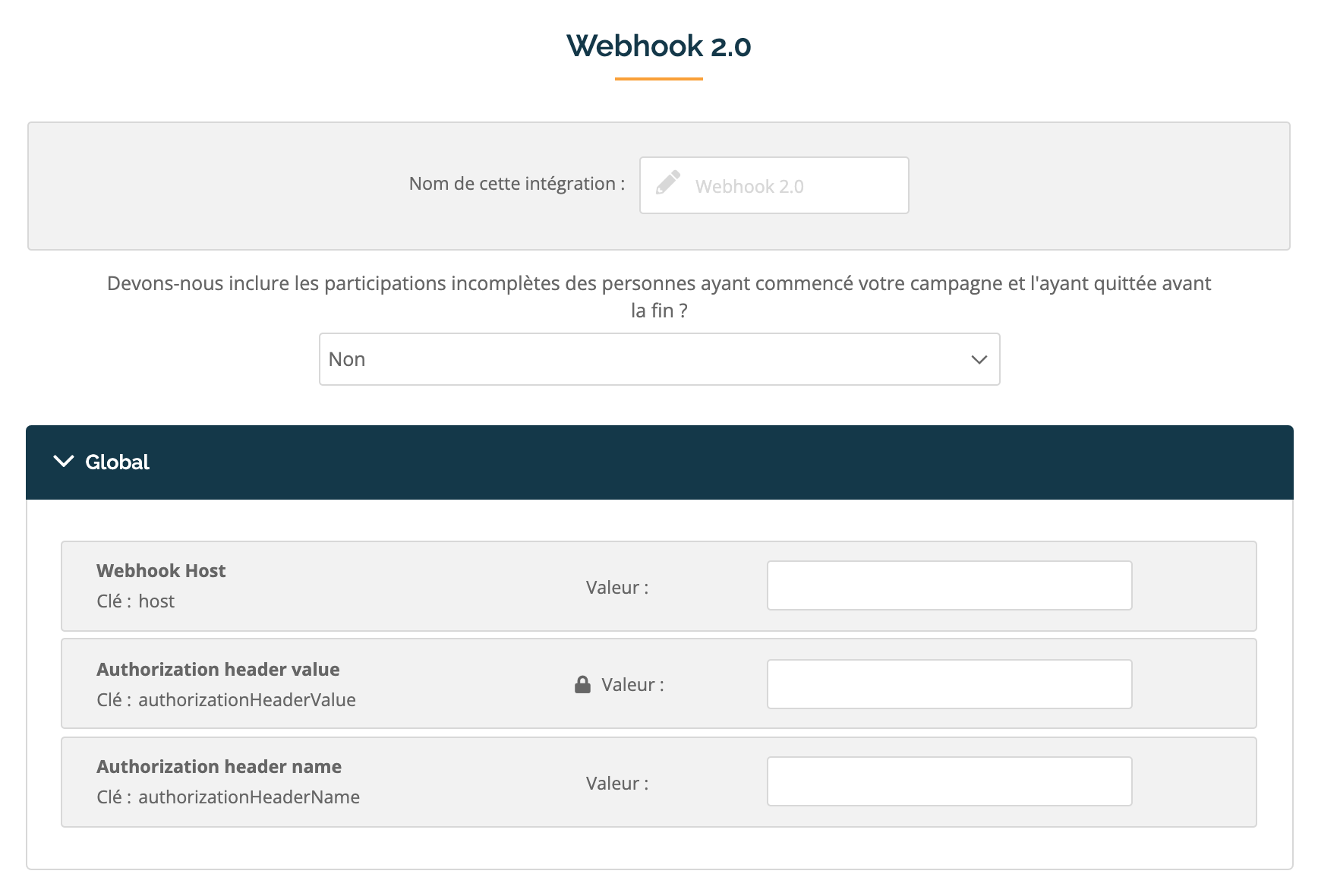Select the Webhook Host label
This screenshot has height=896, width=1318.
[161, 570]
